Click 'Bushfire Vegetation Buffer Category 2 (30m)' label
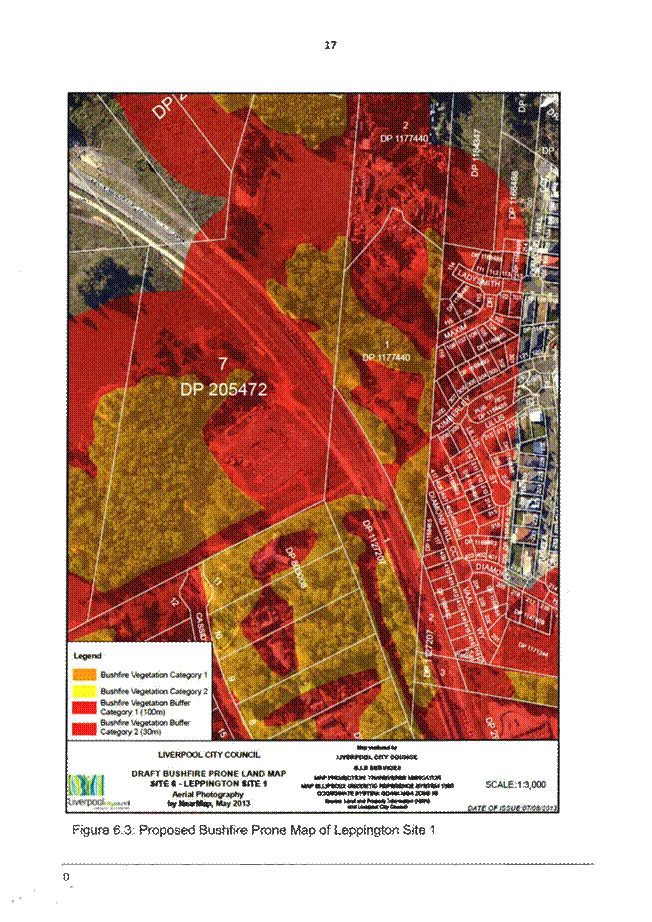The image size is (652, 922). coord(145,727)
